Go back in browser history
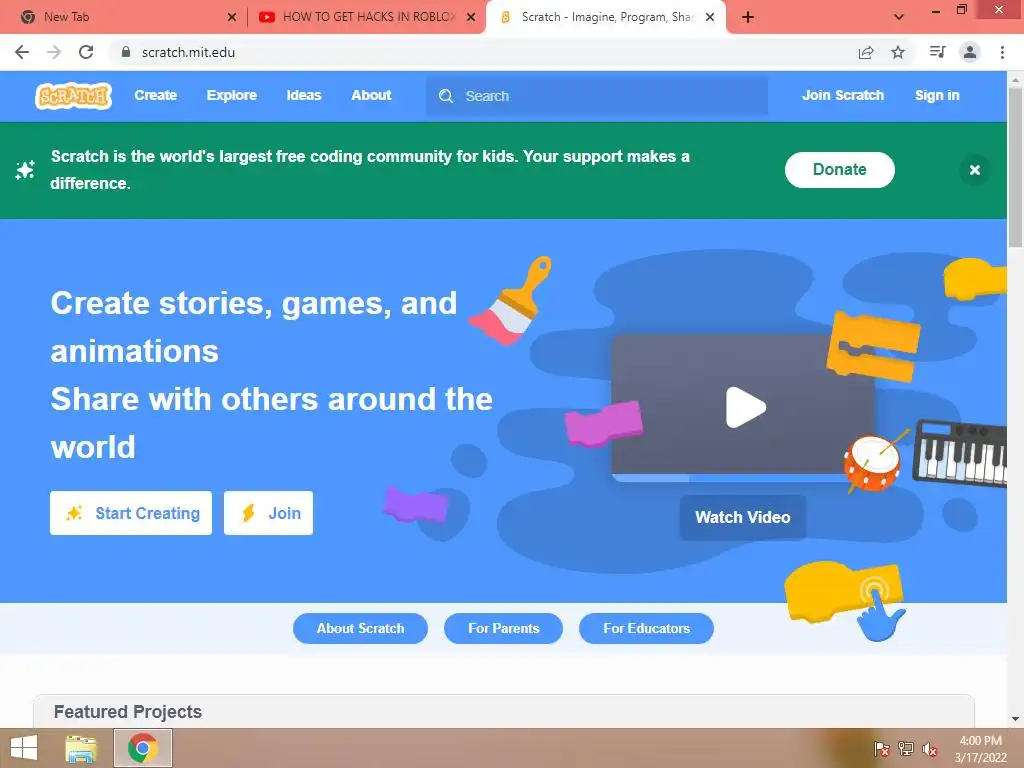 (x=22, y=52)
